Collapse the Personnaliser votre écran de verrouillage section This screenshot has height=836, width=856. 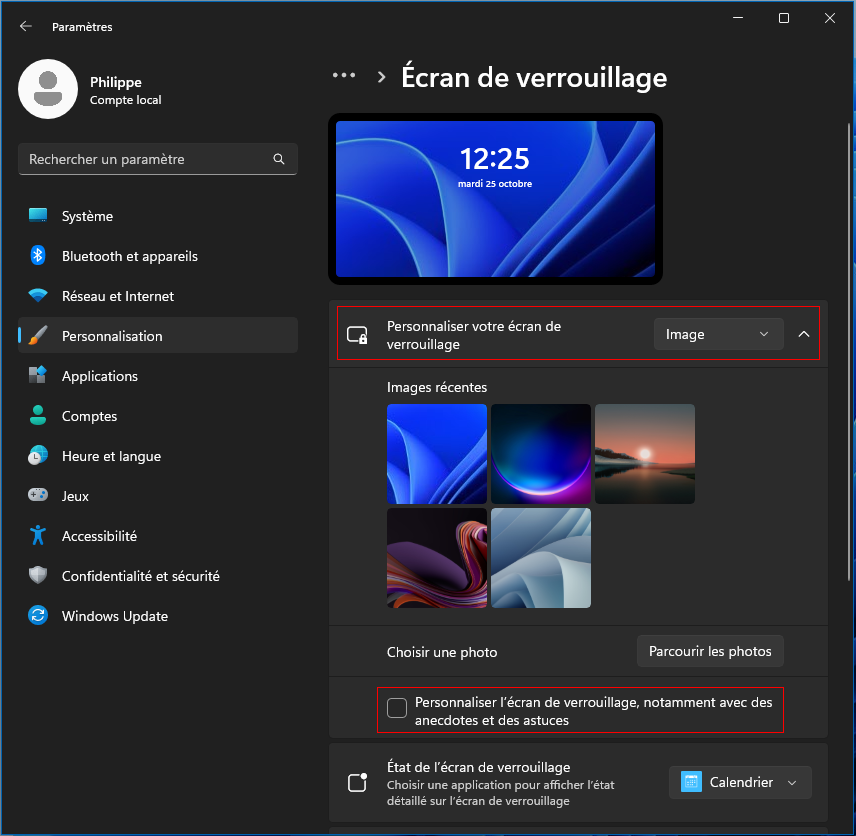(804, 334)
